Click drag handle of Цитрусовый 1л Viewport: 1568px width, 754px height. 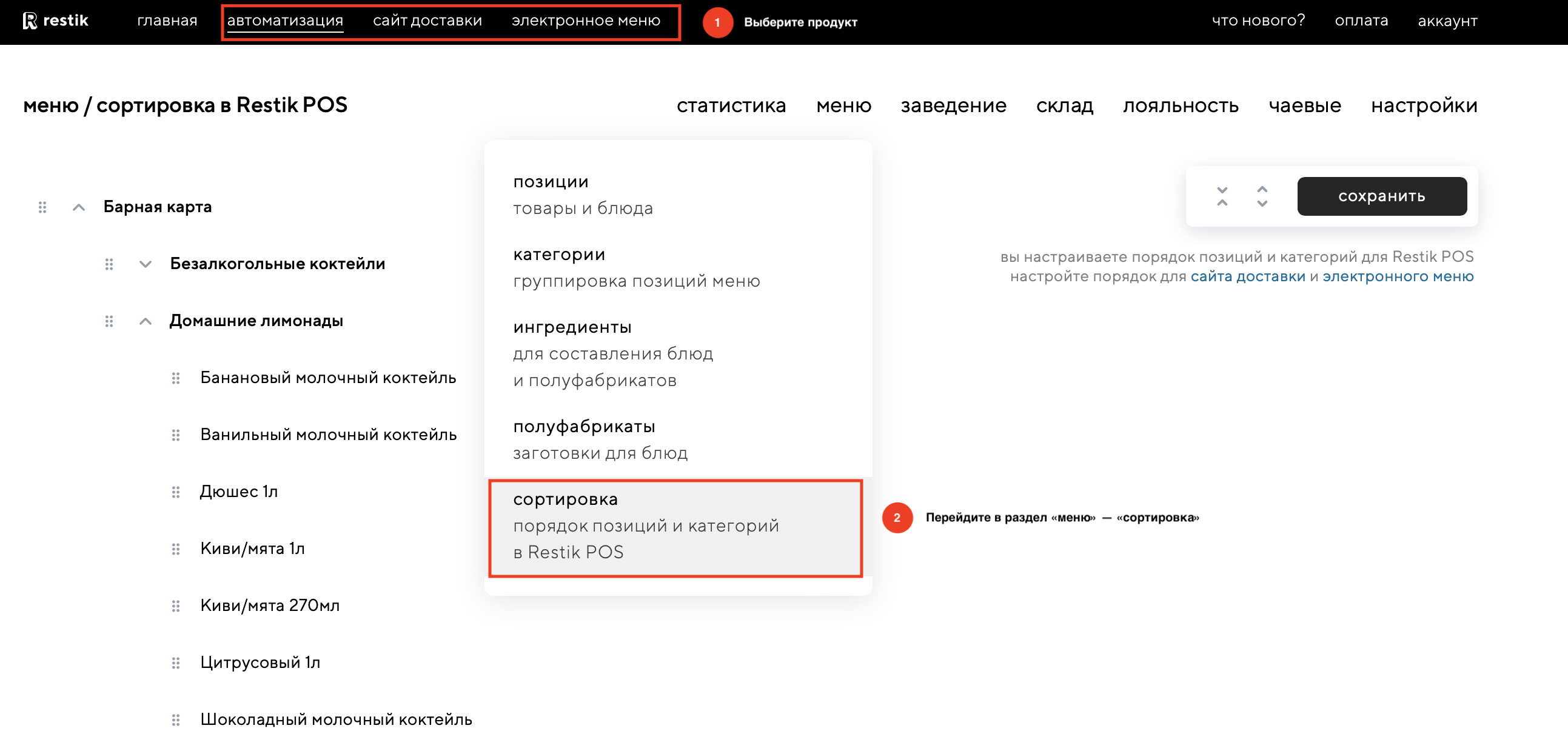point(176,662)
